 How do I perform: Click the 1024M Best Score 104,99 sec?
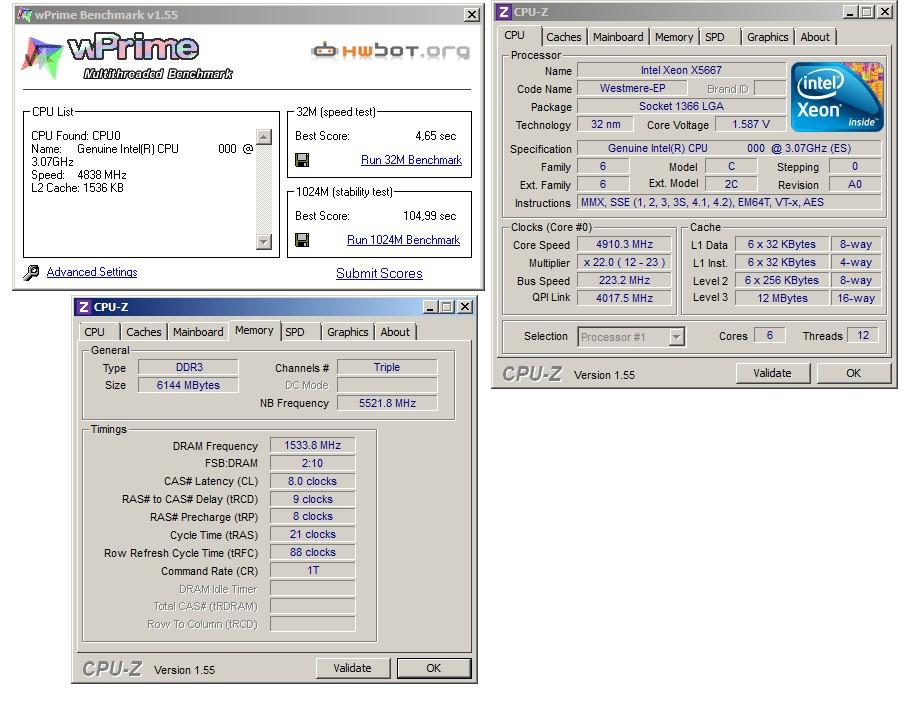429,216
